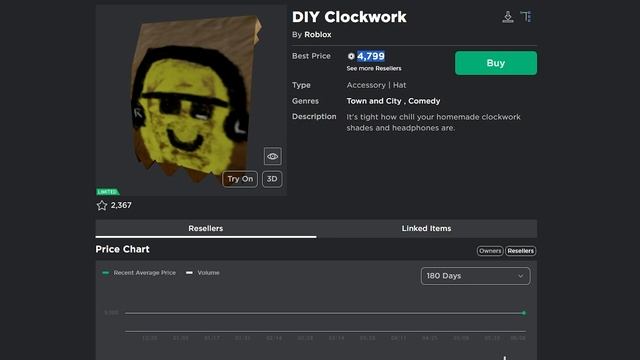Click the Try On button
The image size is (640, 360).
coord(240,179)
